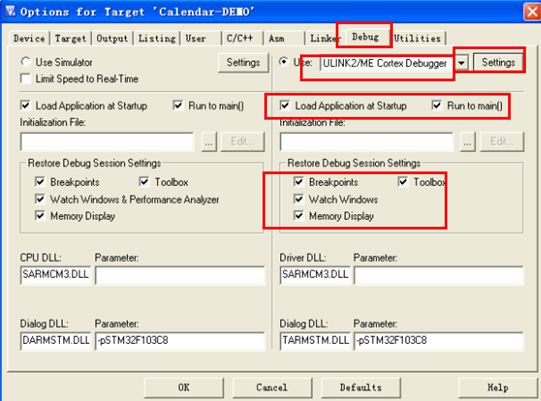The height and width of the screenshot is (401, 541).
Task: Close the Options for Target dialog
Action: [532, 12]
